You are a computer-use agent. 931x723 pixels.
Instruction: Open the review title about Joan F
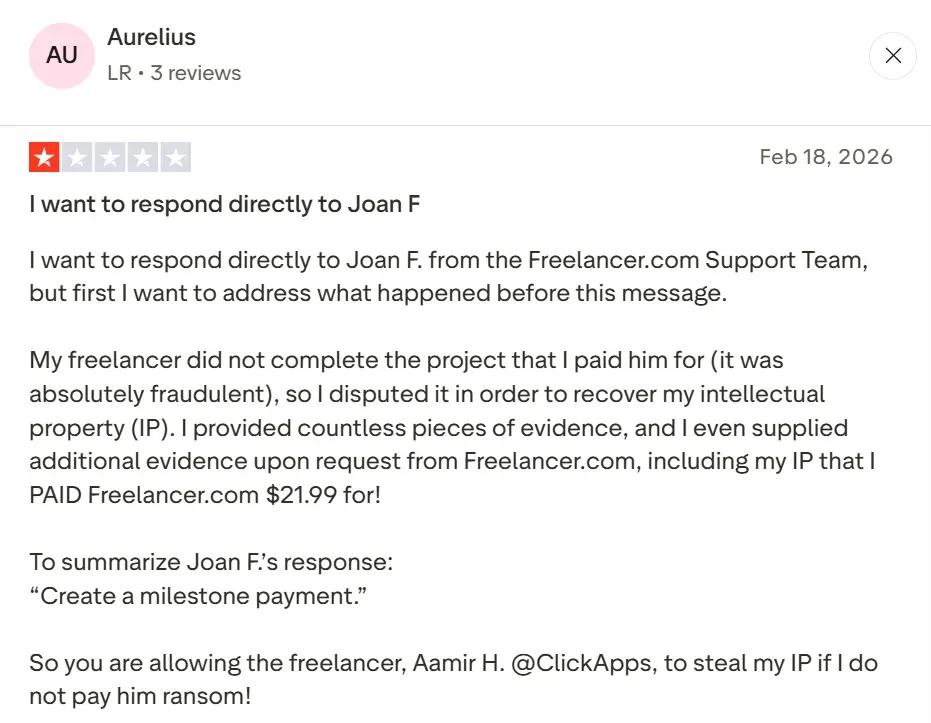pos(223,204)
